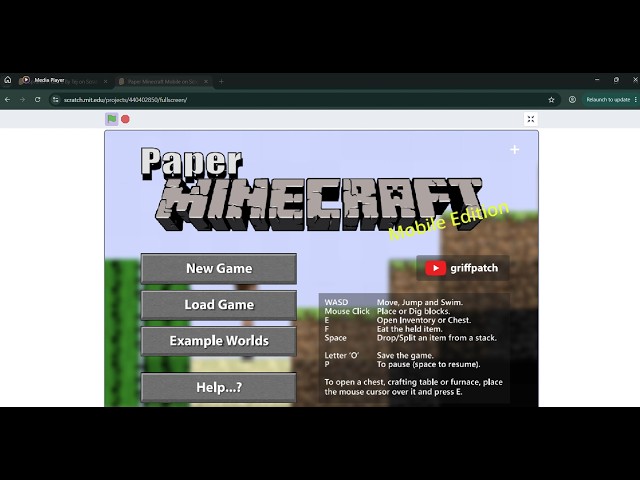Go forward with the browser forward arrow
The height and width of the screenshot is (480, 640).
(22, 100)
